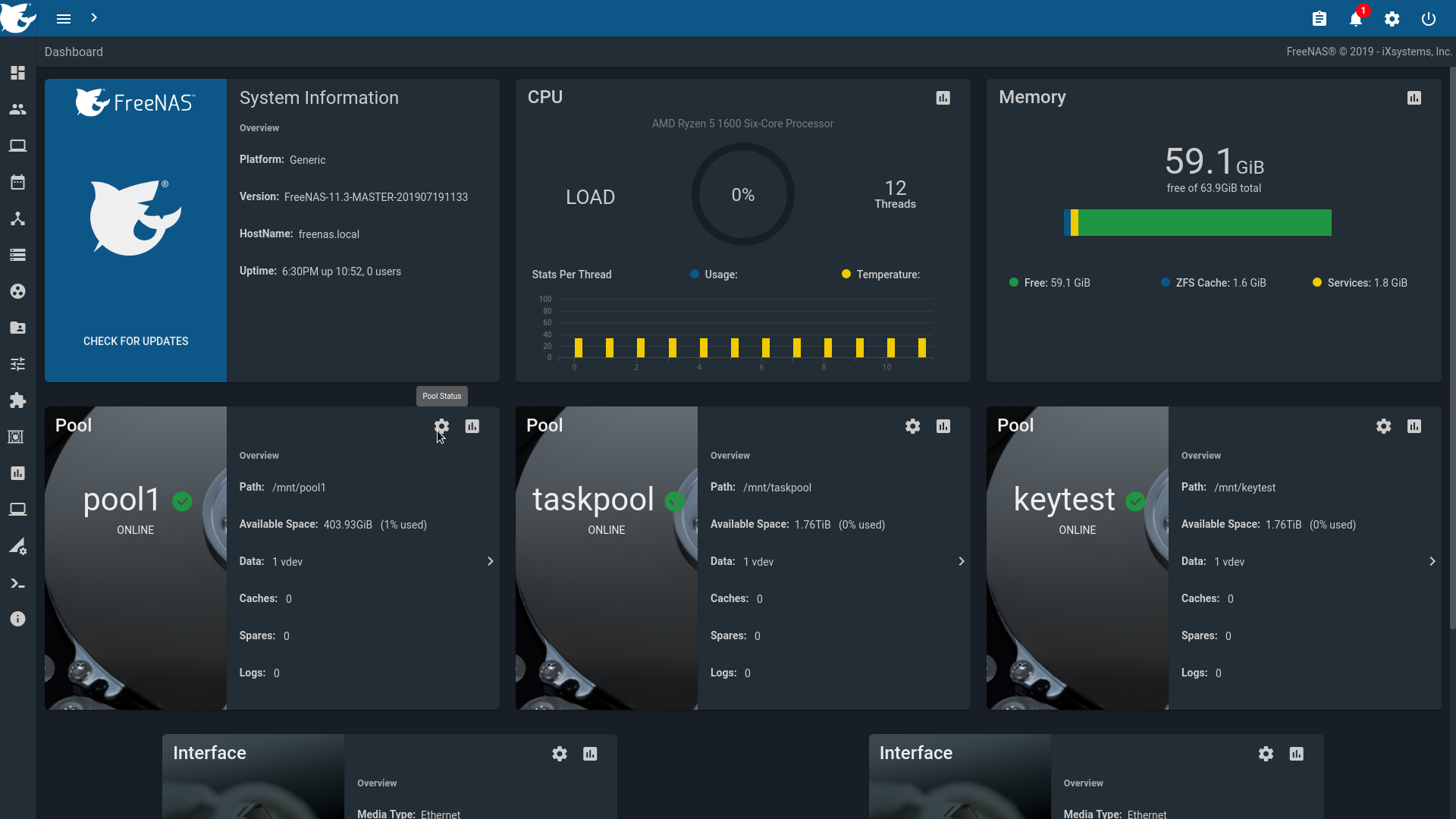Click the hostname freenas.local
Screen dimensions: 1456x819
pos(329,234)
